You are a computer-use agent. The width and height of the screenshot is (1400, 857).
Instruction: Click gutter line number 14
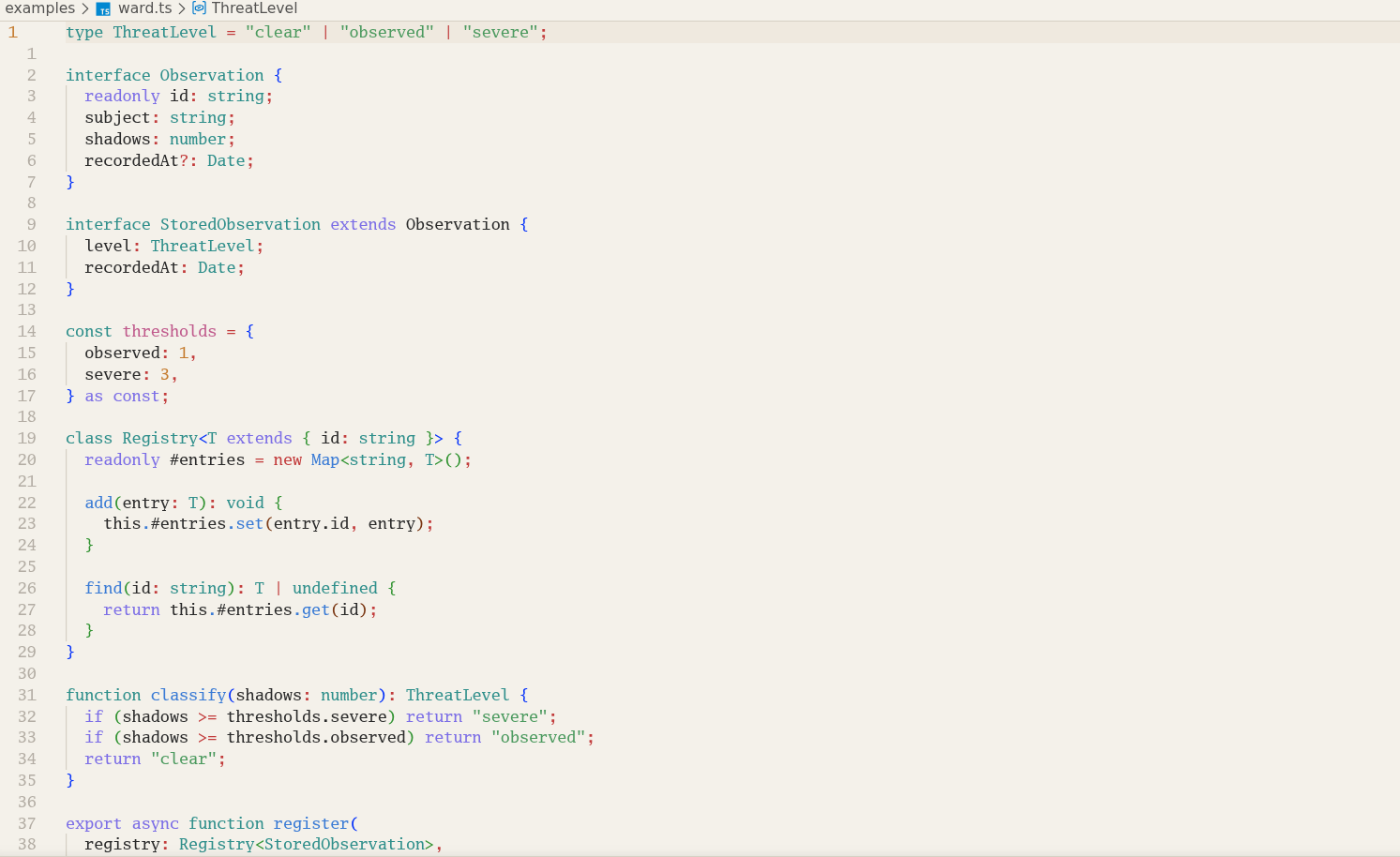(26, 331)
